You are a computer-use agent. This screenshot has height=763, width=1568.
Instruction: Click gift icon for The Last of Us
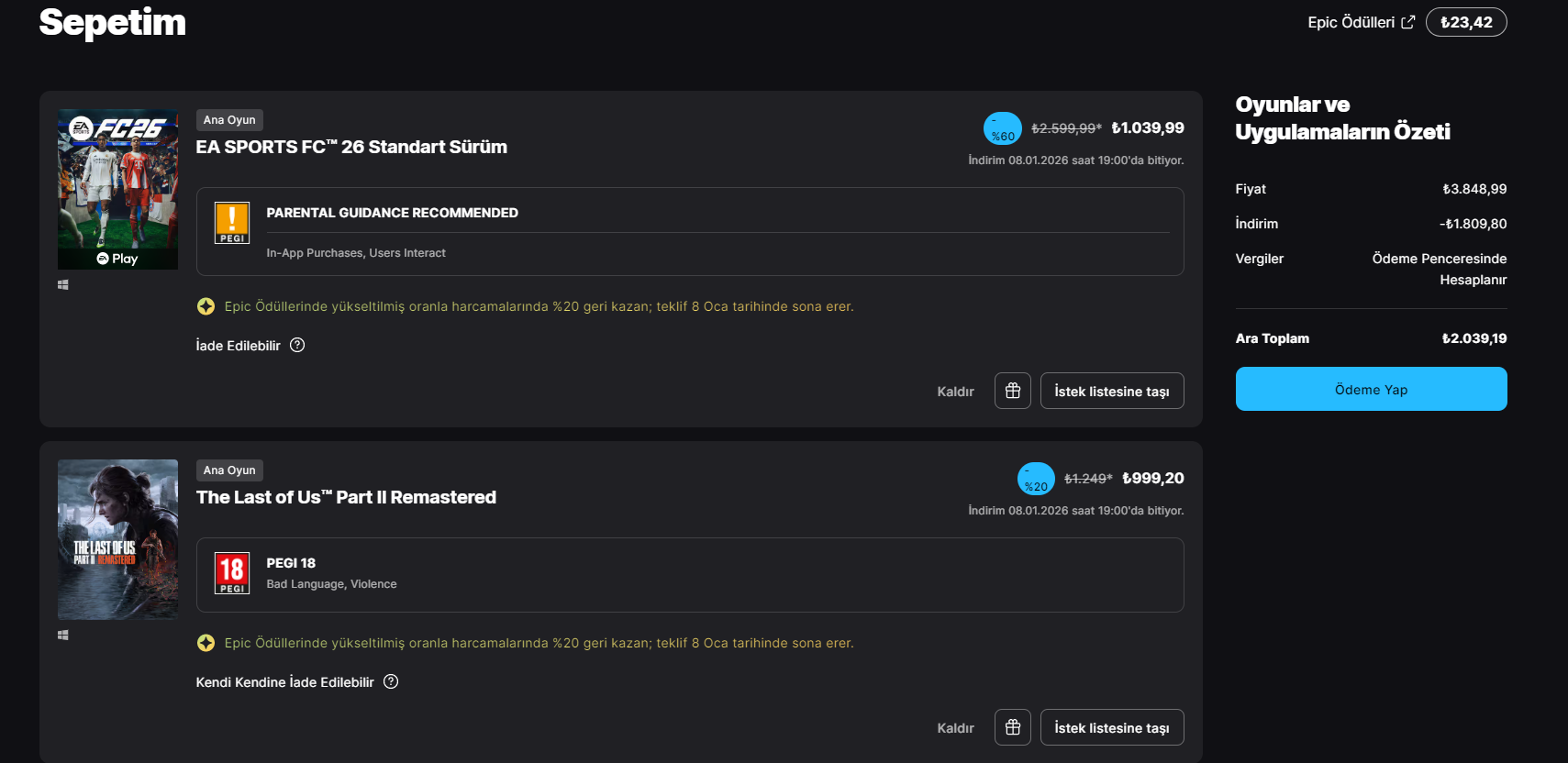coord(1013,727)
